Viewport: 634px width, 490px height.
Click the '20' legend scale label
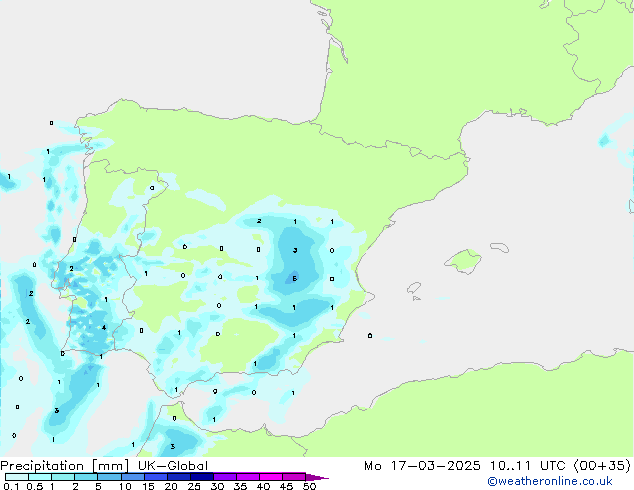click(171, 486)
